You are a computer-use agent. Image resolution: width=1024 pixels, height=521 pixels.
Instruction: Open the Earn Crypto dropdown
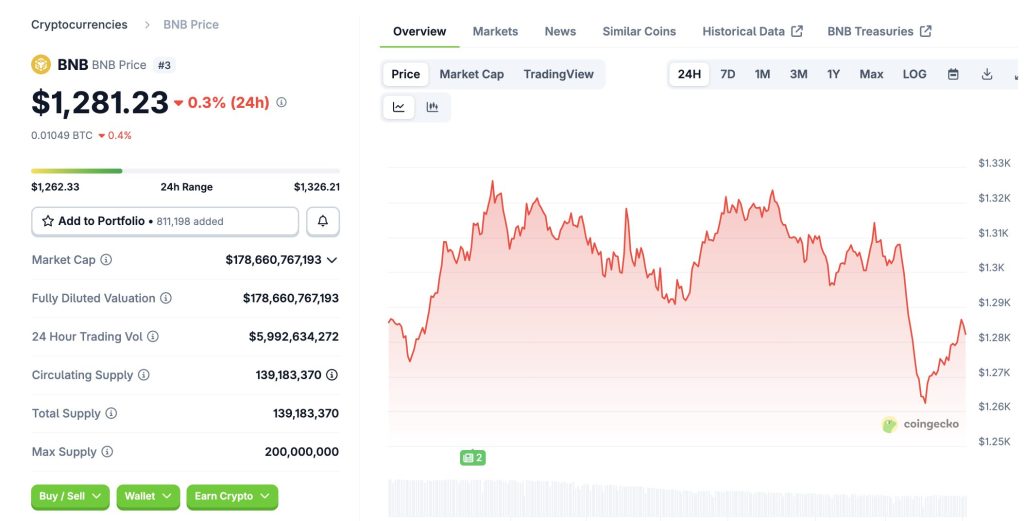point(232,496)
